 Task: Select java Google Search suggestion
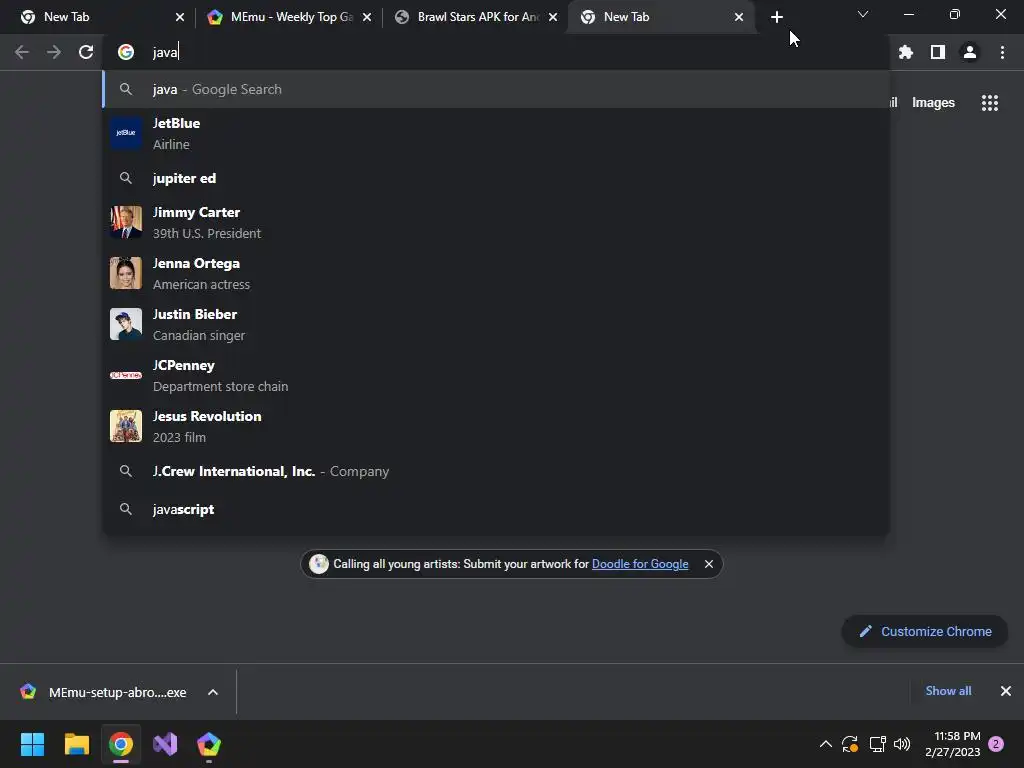[x=496, y=89]
